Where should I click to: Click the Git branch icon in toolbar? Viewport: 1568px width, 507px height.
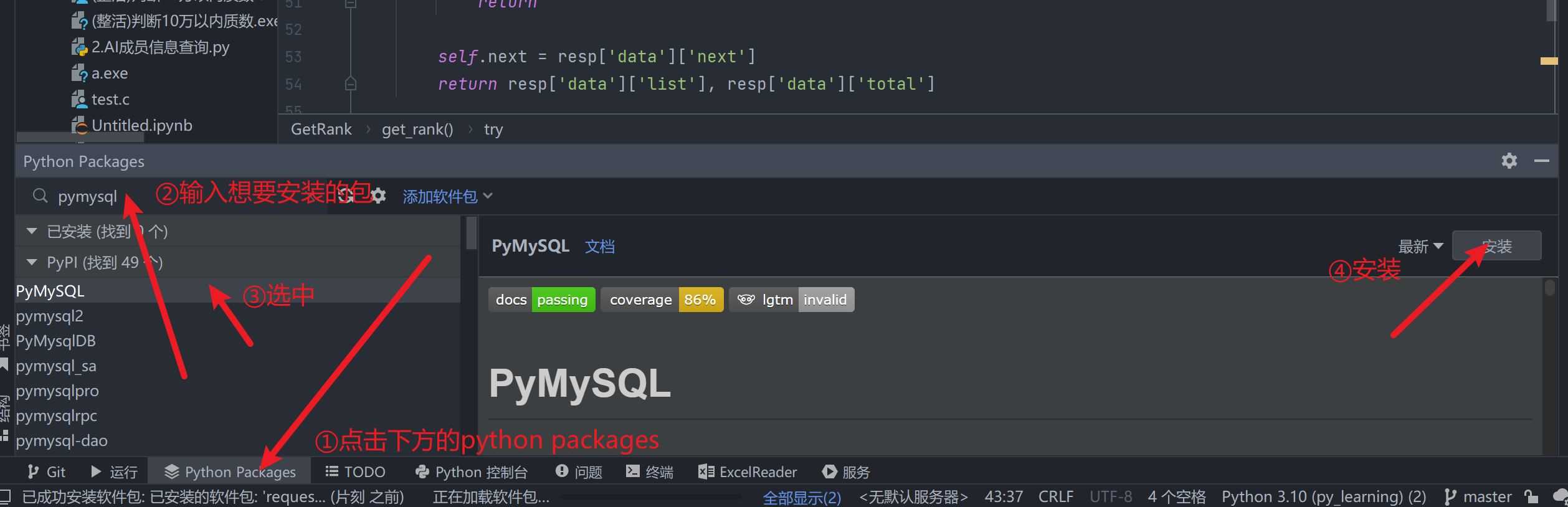click(33, 471)
